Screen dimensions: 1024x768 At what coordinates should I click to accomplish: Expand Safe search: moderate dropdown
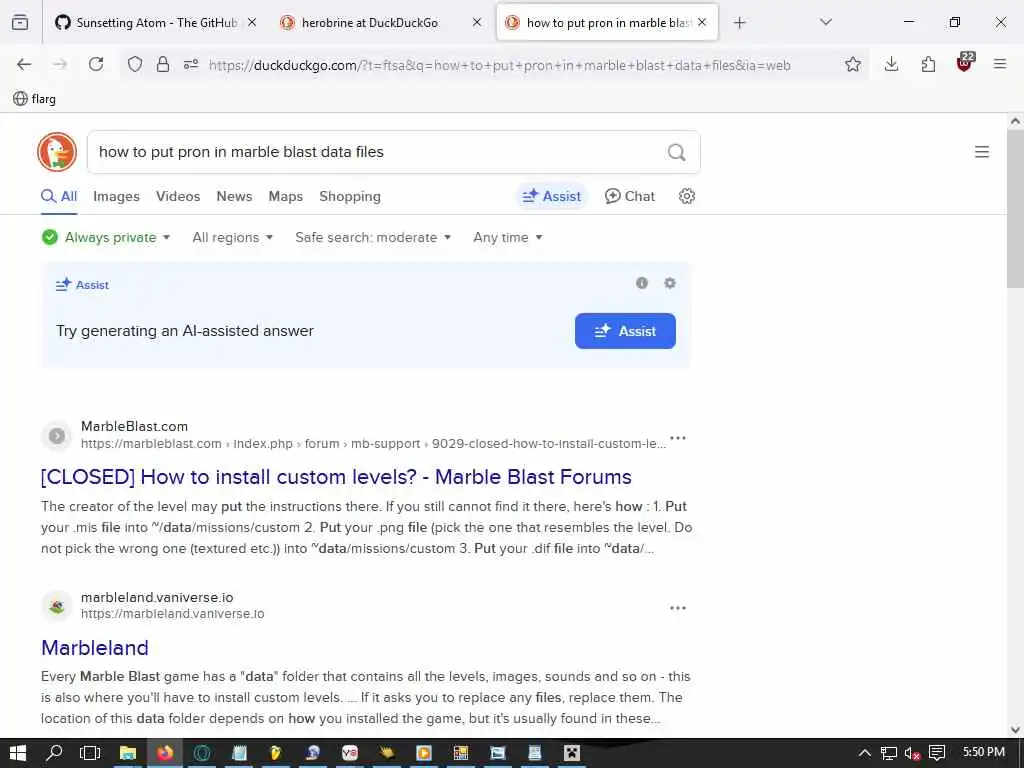click(x=373, y=237)
